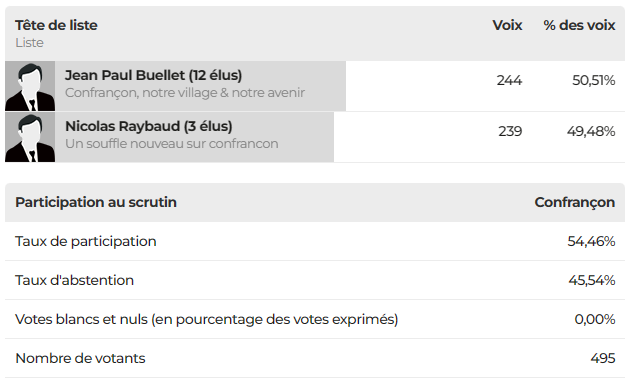633x387 pixels.
Task: Select list 'Confrançon, notre village & notre avenir'
Action: pos(185,93)
